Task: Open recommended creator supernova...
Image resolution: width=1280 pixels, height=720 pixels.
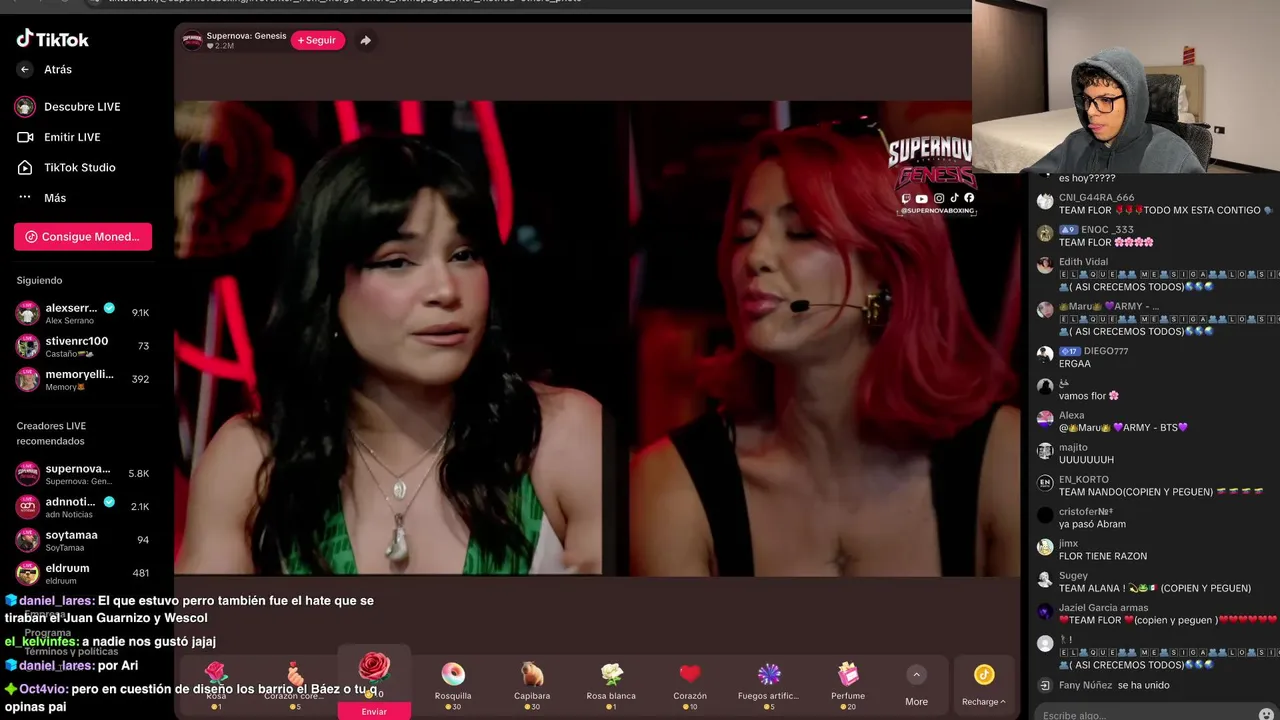Action: point(83,473)
